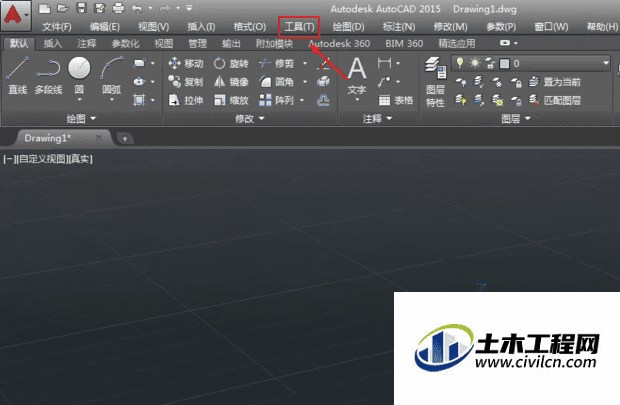This screenshot has width=620, height=405.
Task: Open the quick access toolbar customize dropdown
Action: click(189, 8)
